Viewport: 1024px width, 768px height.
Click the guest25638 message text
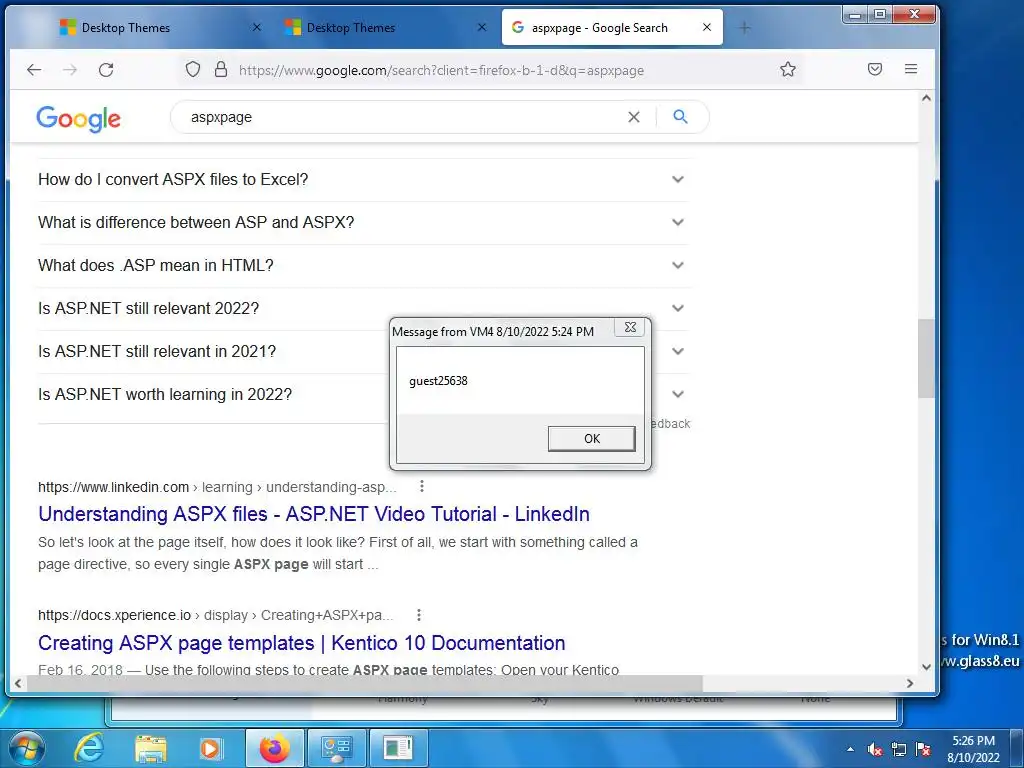pyautogui.click(x=438, y=381)
